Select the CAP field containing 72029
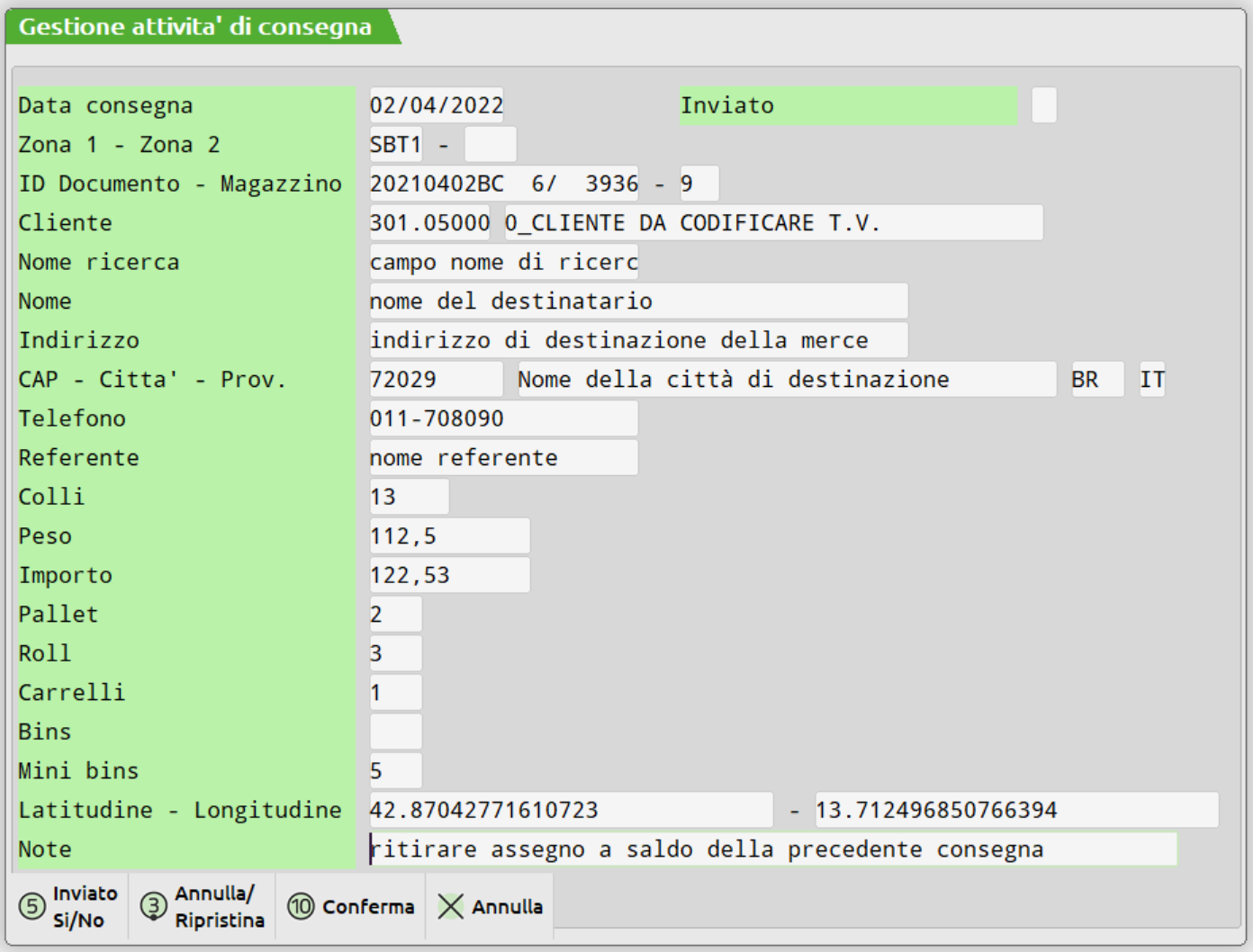This screenshot has height=952, width=1253. pyautogui.click(x=436, y=380)
